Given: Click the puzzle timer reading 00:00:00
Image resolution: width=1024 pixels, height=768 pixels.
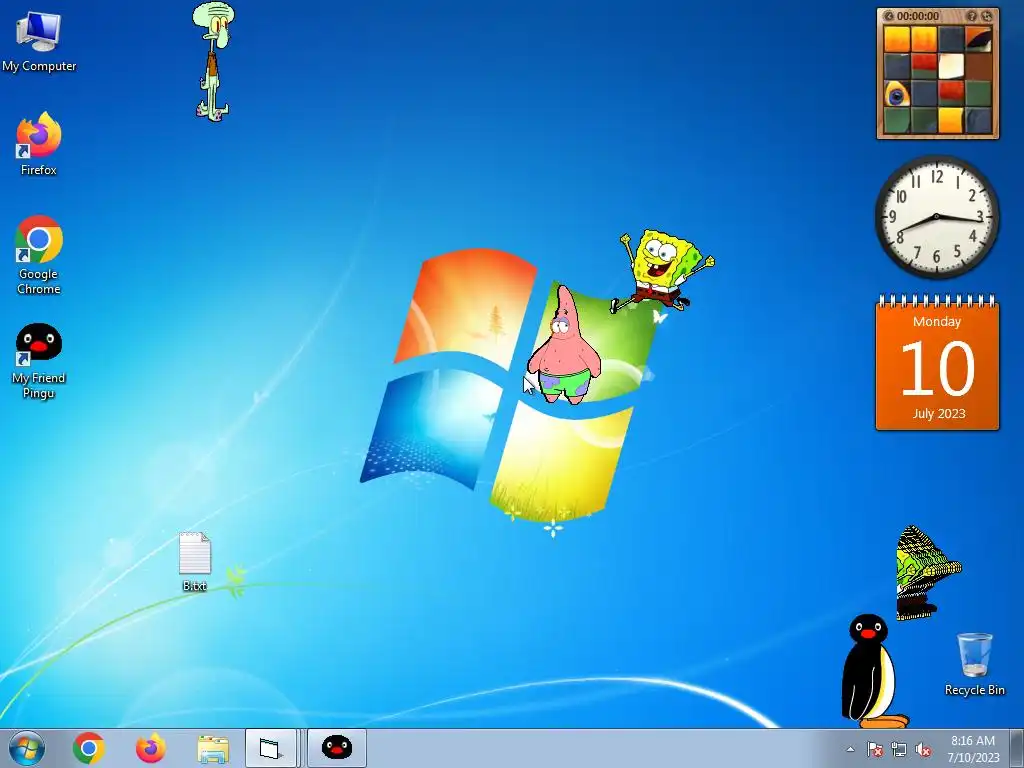Looking at the screenshot, I should (918, 16).
